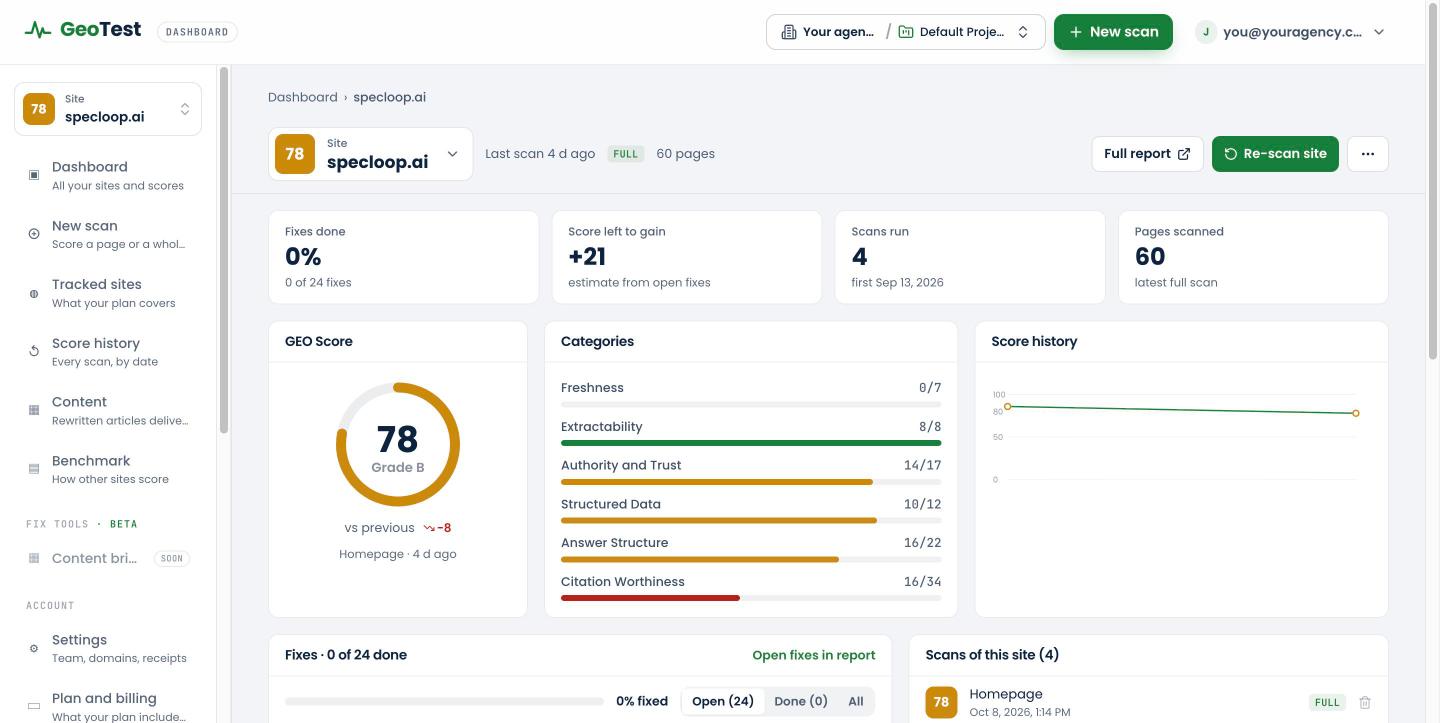Select the Done (0) fixes tab
This screenshot has height=723, width=1440.
pos(801,701)
